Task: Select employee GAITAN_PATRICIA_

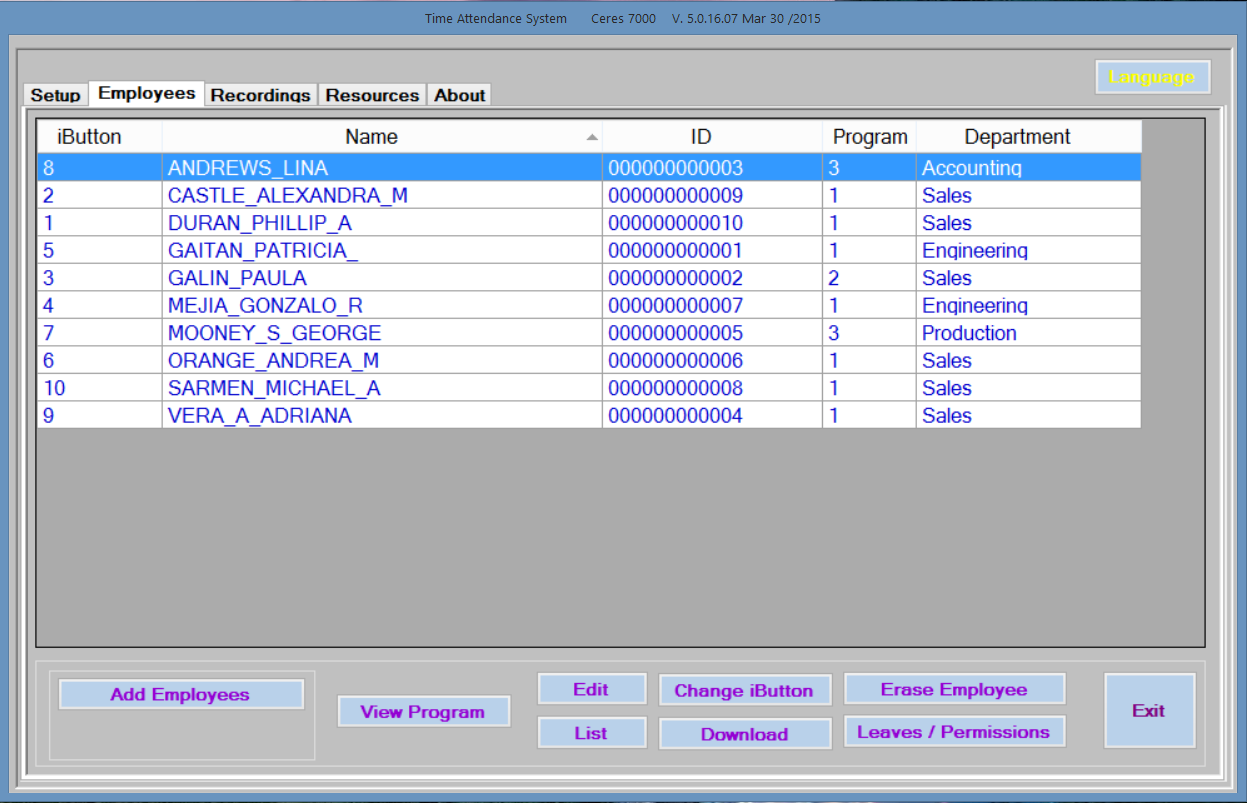Action: pyautogui.click(x=382, y=250)
